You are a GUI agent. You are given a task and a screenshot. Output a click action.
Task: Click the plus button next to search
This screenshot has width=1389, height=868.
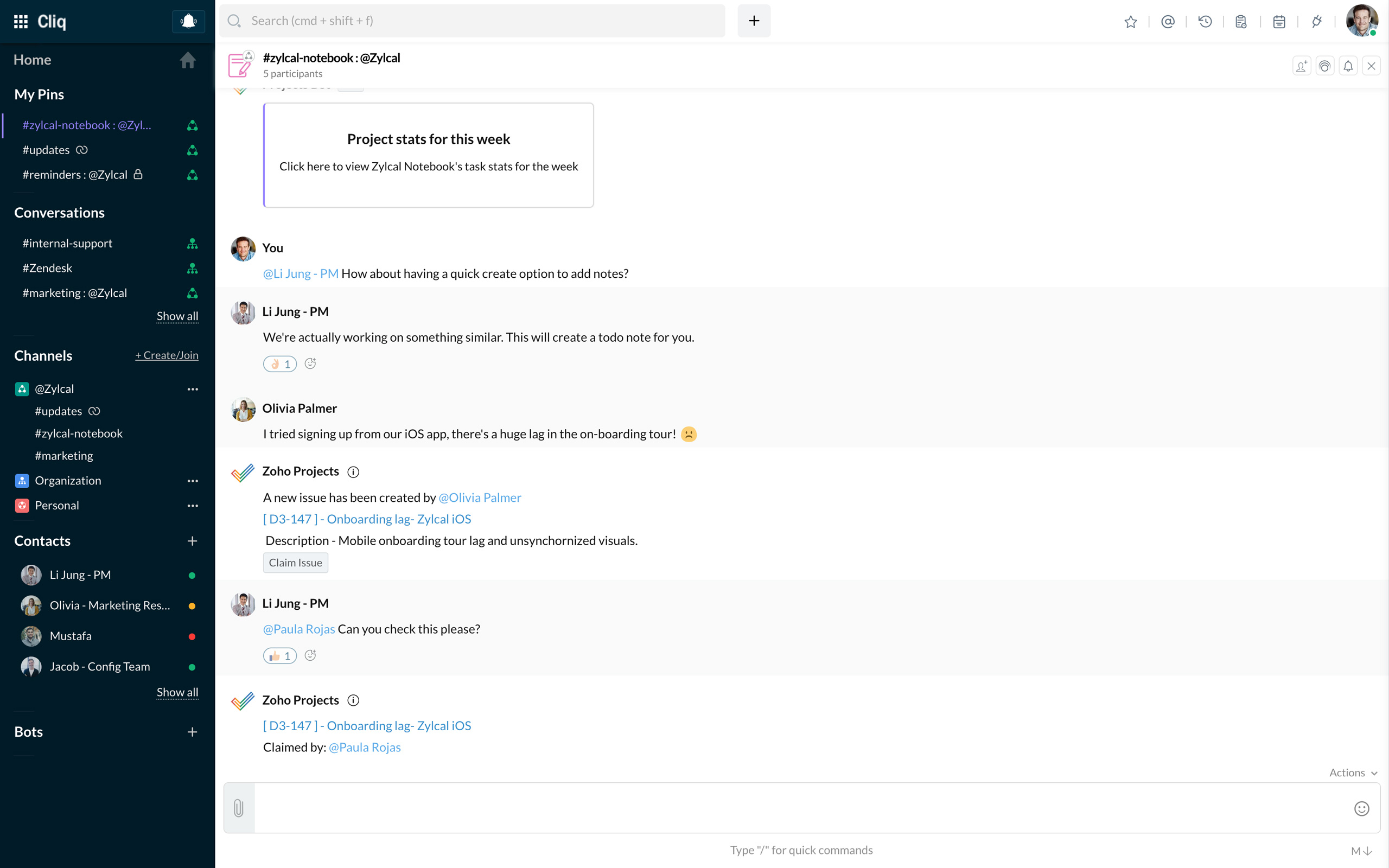pos(754,21)
